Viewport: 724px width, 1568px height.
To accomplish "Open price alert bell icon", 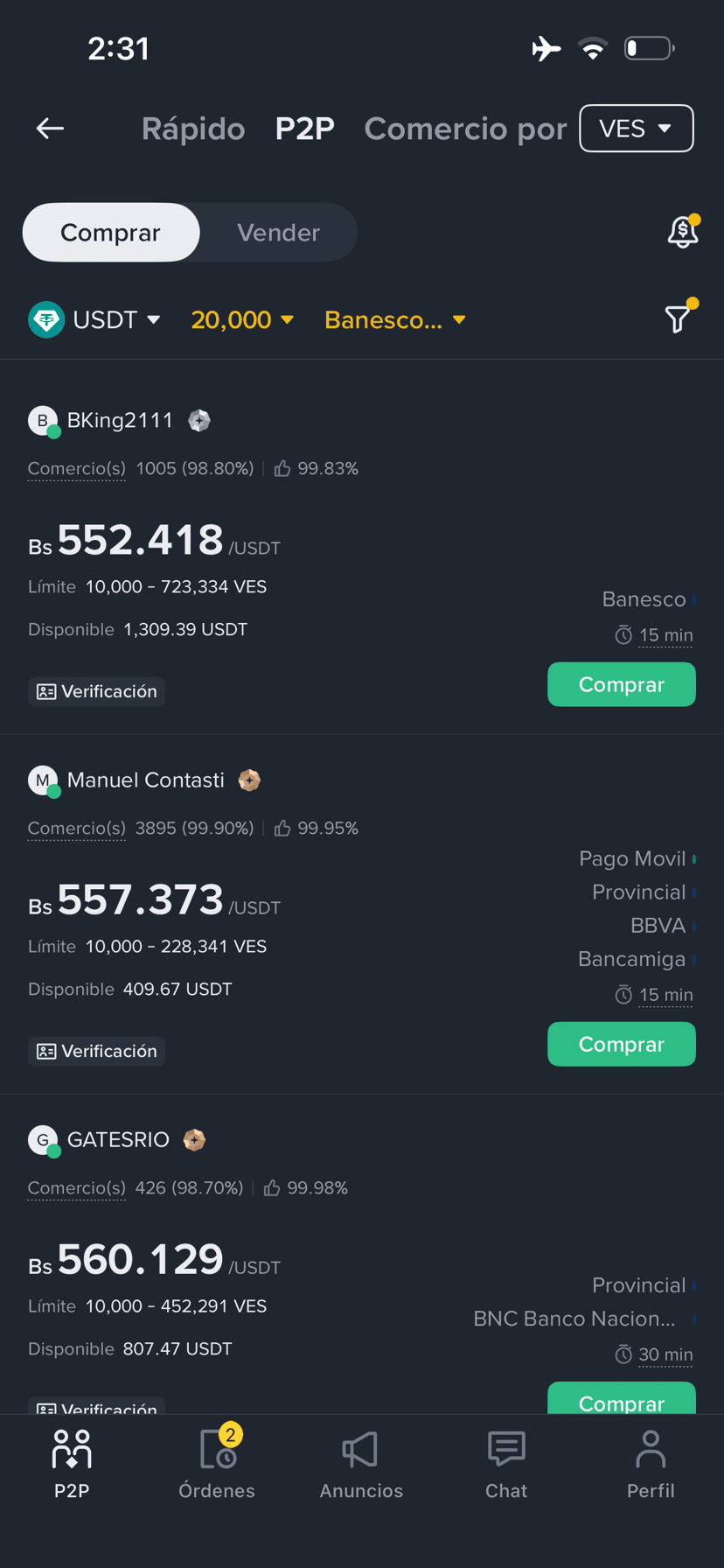I will tap(682, 232).
